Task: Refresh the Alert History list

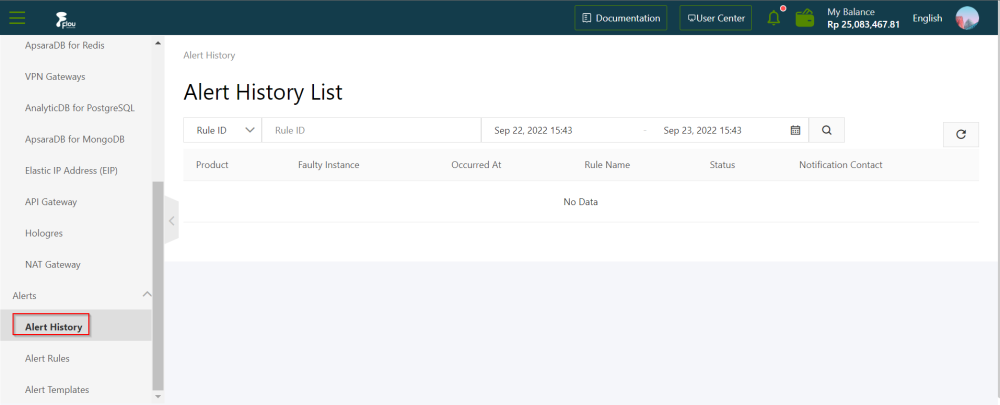Action: [960, 135]
